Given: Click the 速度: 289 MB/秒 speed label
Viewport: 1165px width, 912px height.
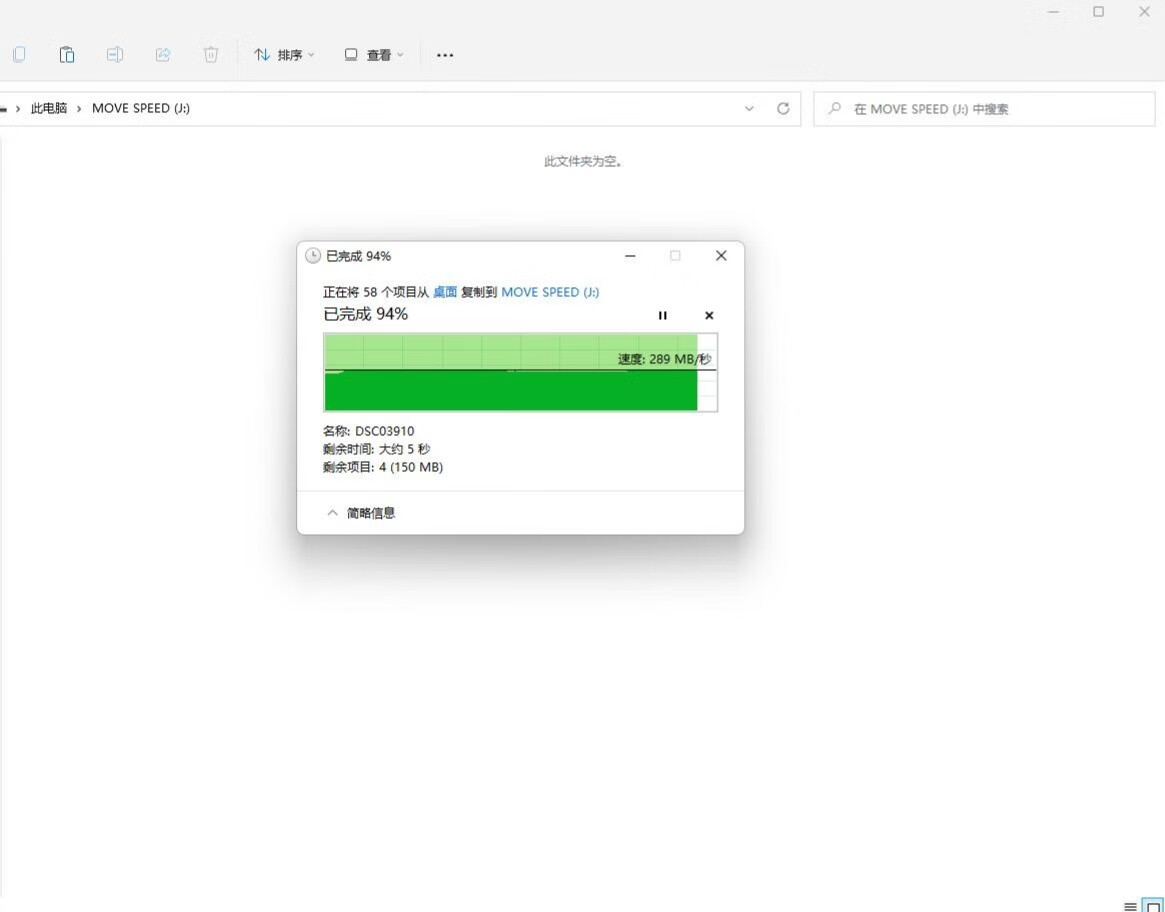Looking at the screenshot, I should 664,359.
